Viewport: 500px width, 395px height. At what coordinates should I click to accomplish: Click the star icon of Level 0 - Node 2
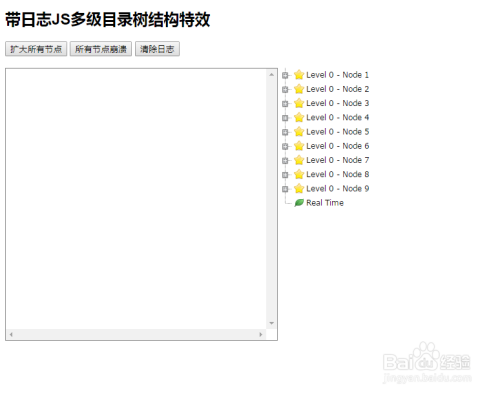click(299, 89)
